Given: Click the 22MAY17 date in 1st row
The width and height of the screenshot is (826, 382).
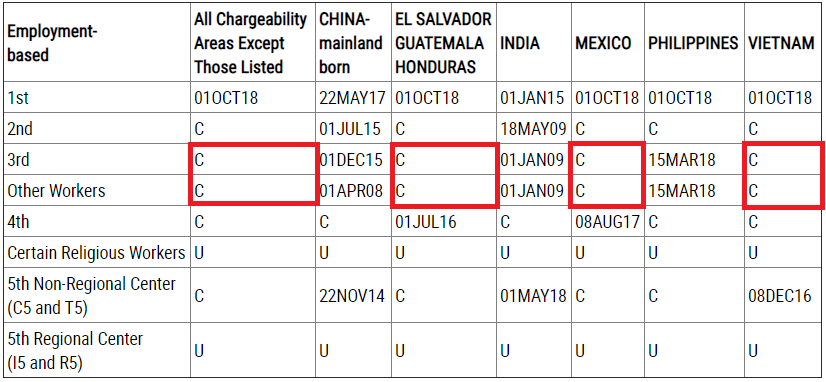Looking at the screenshot, I should (352, 98).
